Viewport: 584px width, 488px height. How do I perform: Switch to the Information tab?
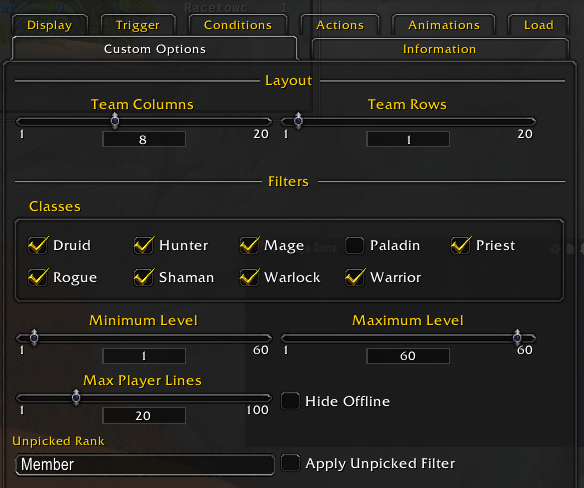click(x=440, y=49)
